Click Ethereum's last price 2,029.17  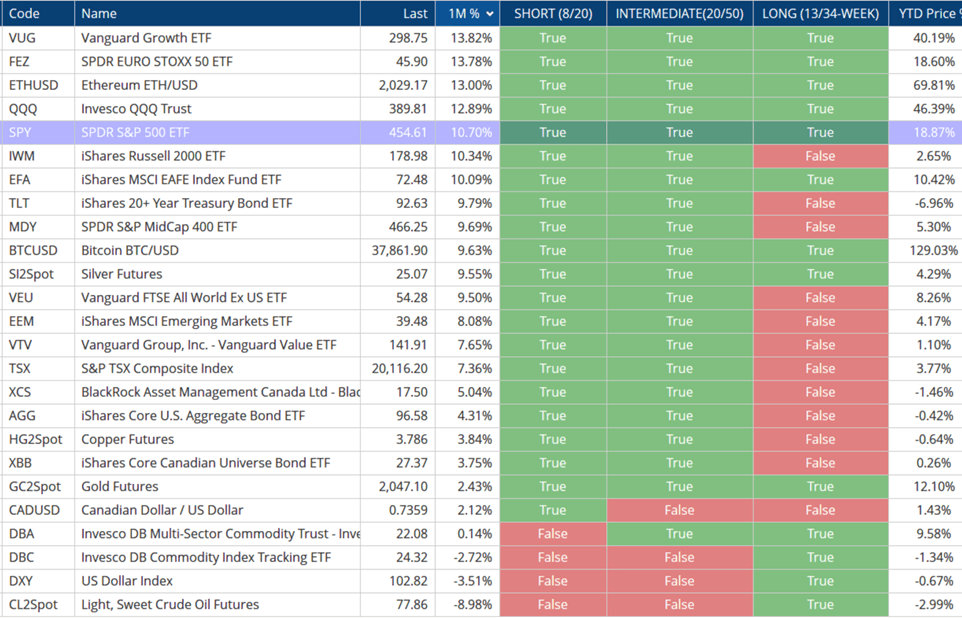click(402, 85)
